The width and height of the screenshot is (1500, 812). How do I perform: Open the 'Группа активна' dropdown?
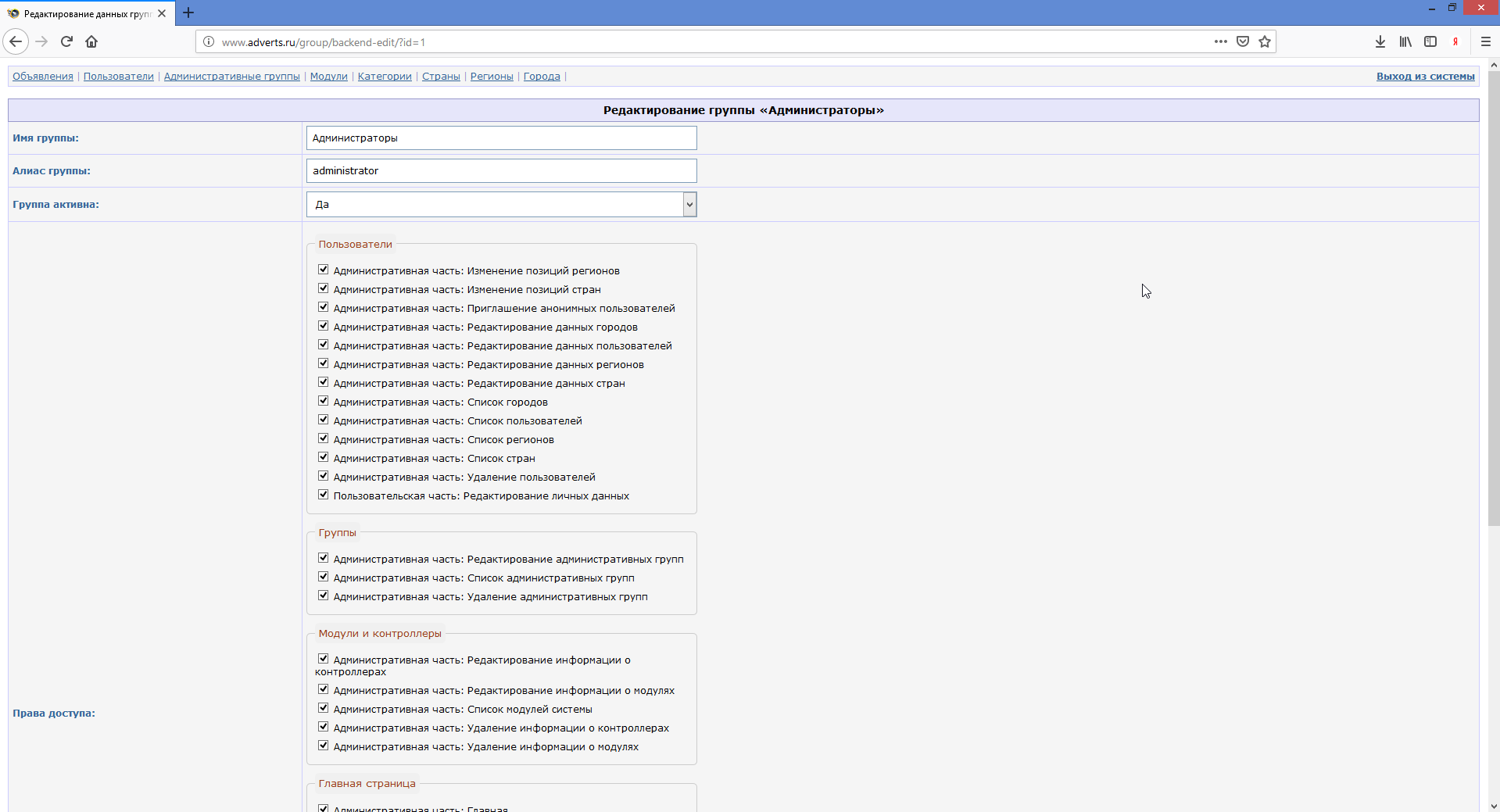point(501,205)
